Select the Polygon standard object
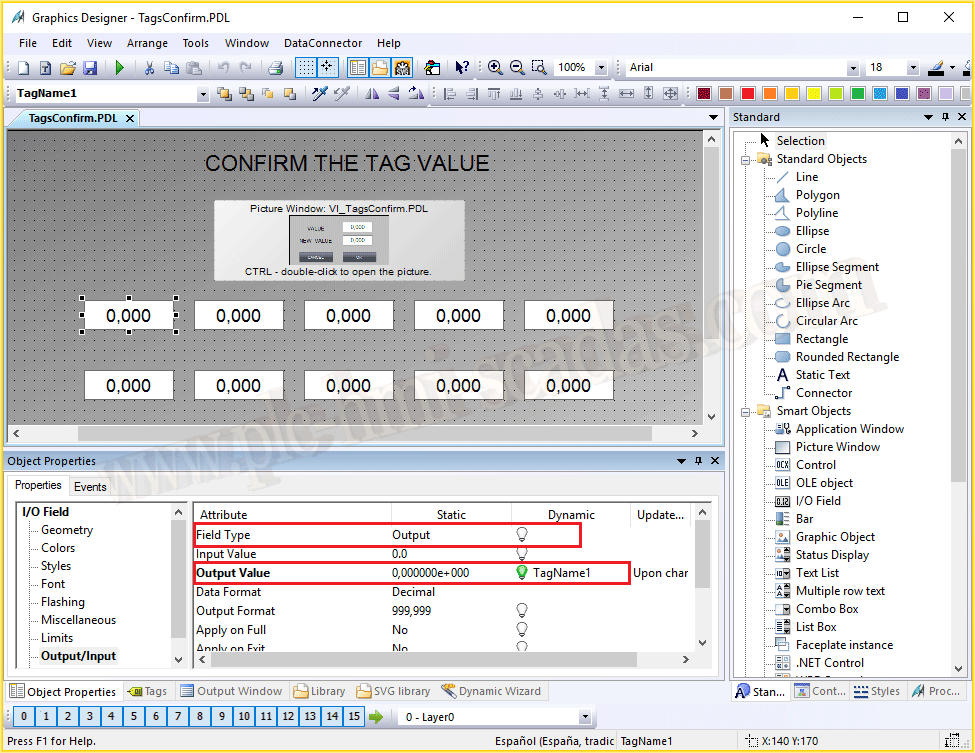The image size is (975, 753). (x=817, y=195)
